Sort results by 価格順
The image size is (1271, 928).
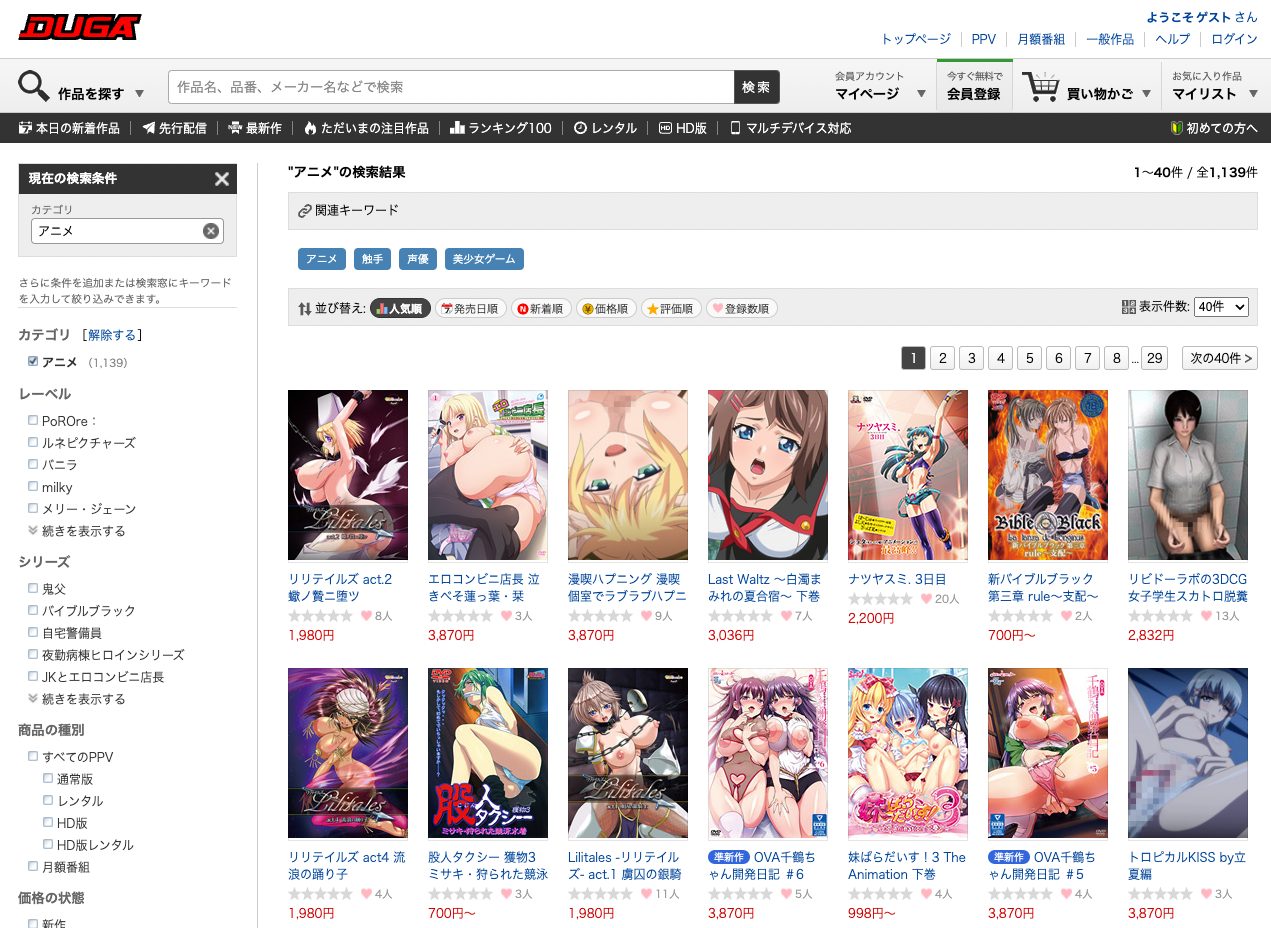[x=606, y=308]
